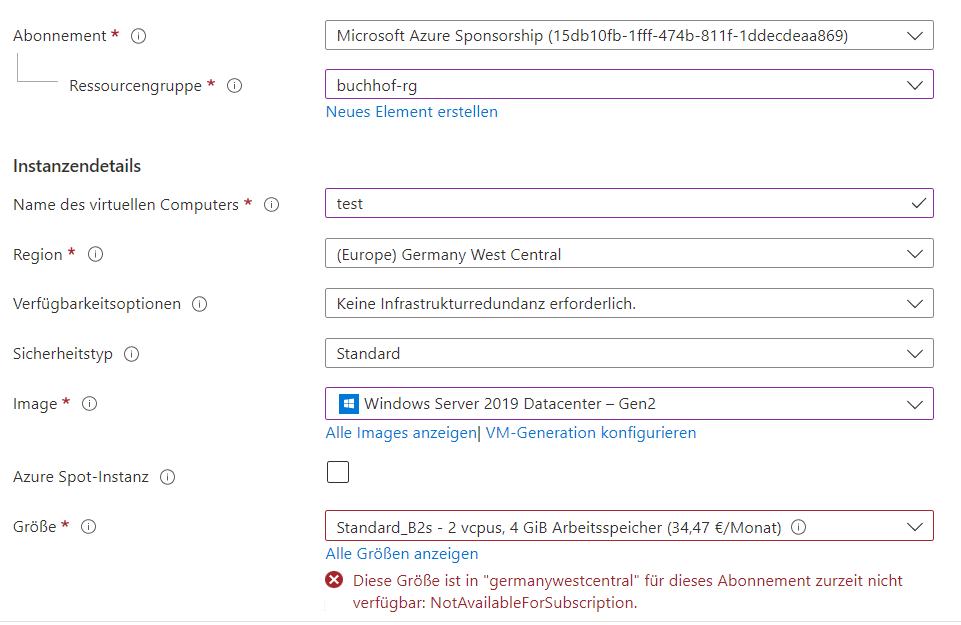Open the Größe Standard_B2s dropdown
961x625 pixels.
point(629,526)
